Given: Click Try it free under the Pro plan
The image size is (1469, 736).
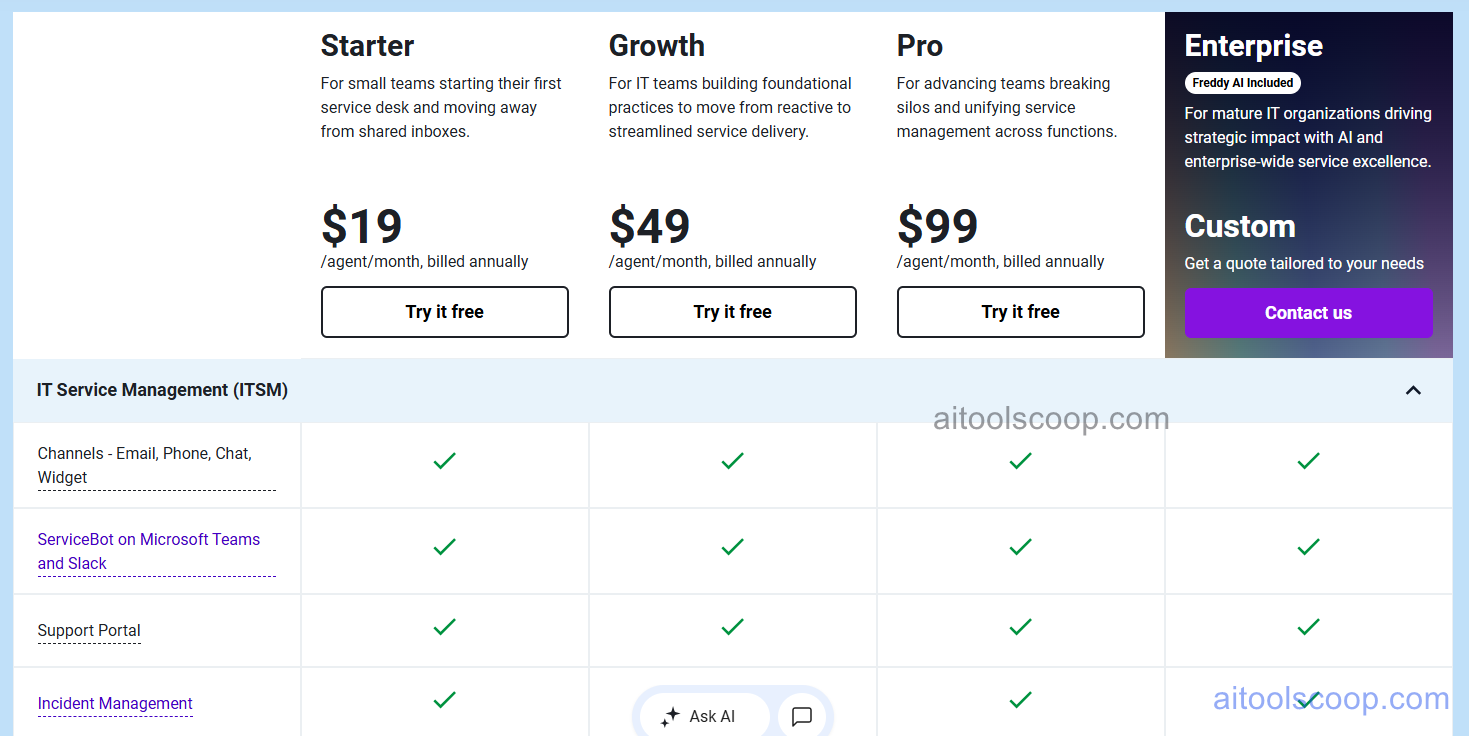Looking at the screenshot, I should pyautogui.click(x=1020, y=311).
